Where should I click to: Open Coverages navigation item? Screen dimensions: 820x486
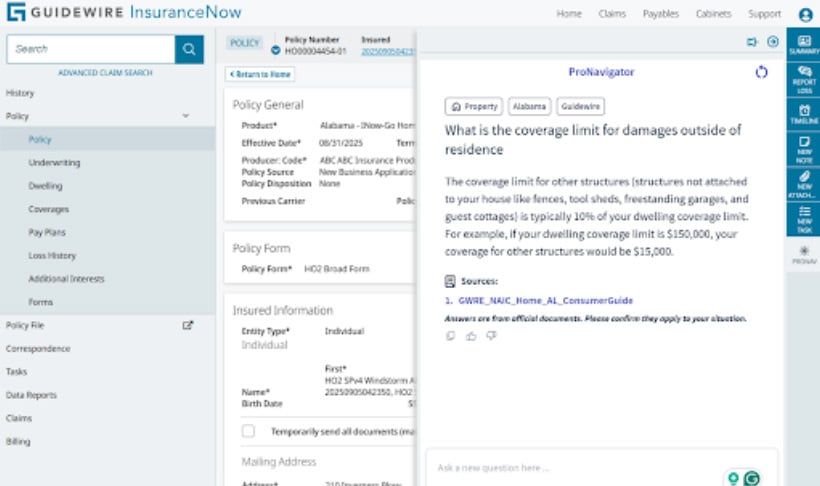[x=49, y=209]
